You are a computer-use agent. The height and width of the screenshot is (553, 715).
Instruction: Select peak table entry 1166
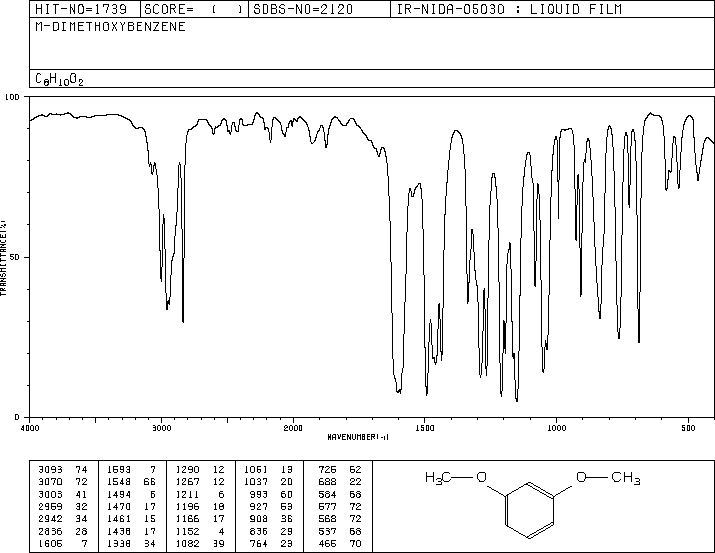pos(187,519)
